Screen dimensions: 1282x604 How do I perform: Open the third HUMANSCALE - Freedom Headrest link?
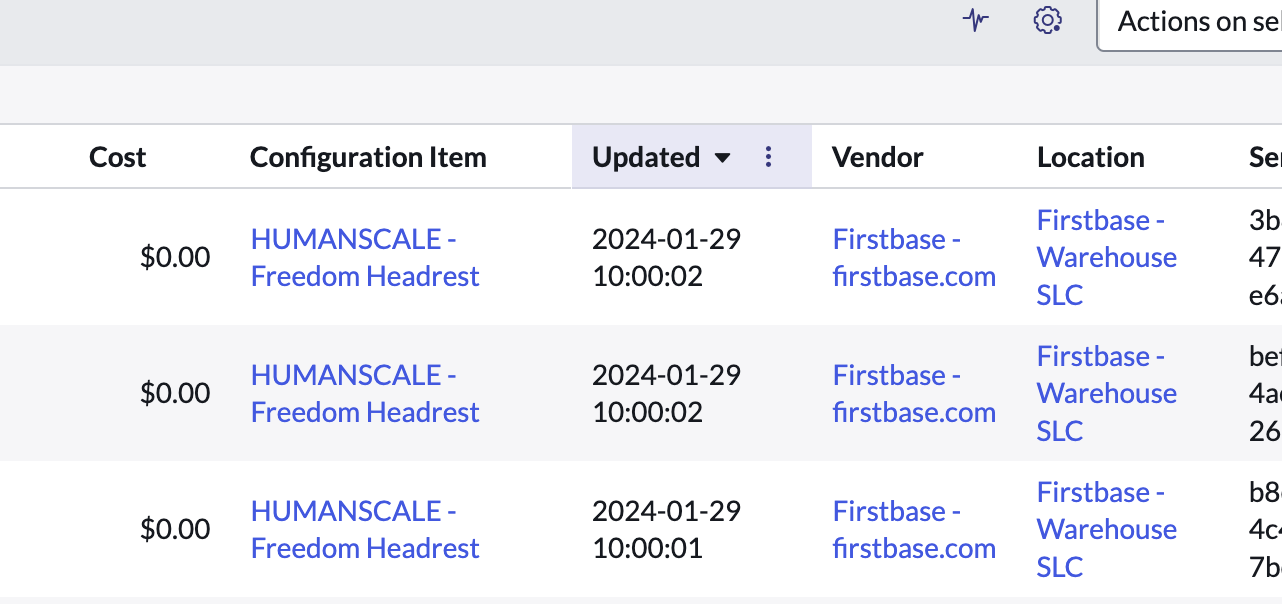click(x=365, y=529)
